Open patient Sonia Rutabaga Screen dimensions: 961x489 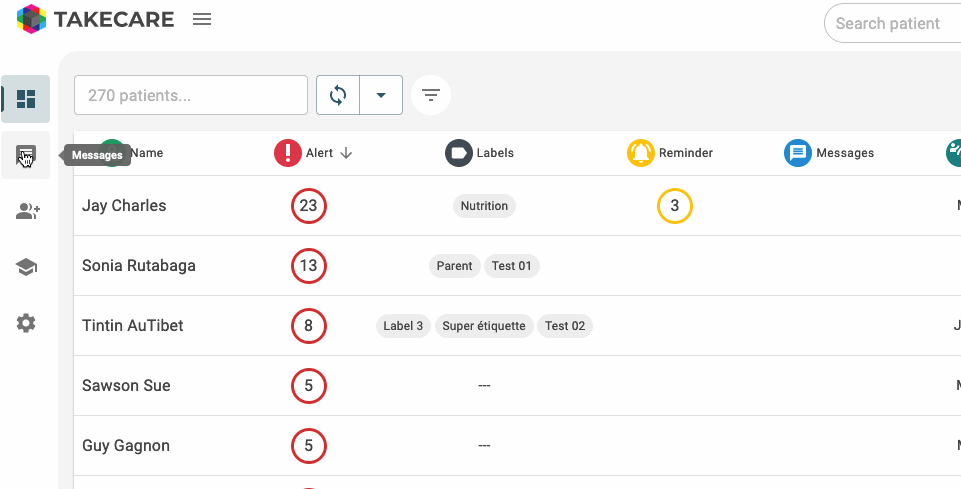139,265
